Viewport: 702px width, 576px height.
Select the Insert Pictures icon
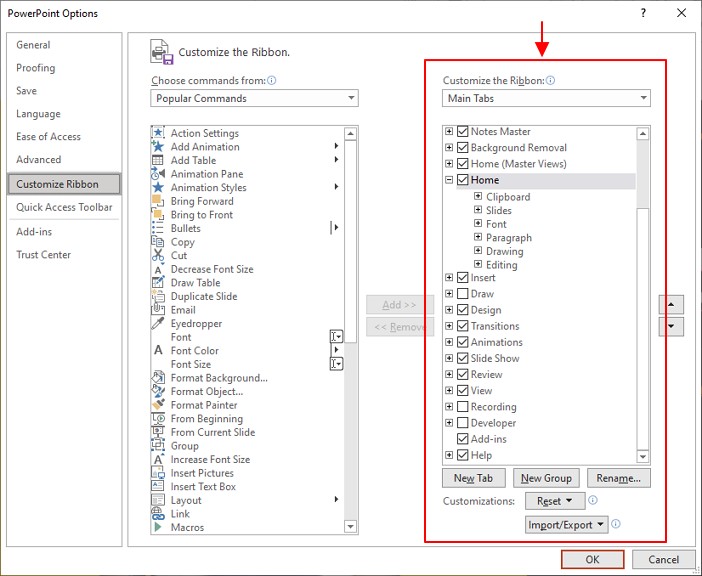[158, 473]
